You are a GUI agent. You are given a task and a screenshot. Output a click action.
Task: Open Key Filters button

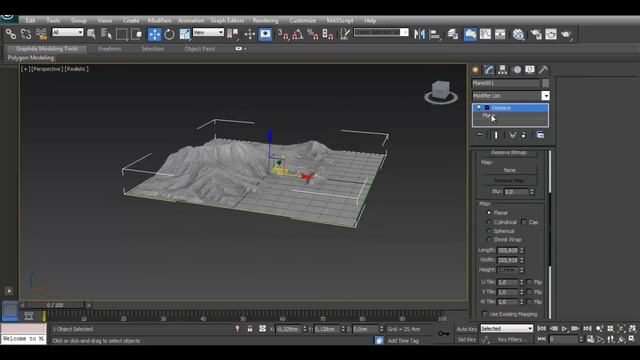point(512,340)
